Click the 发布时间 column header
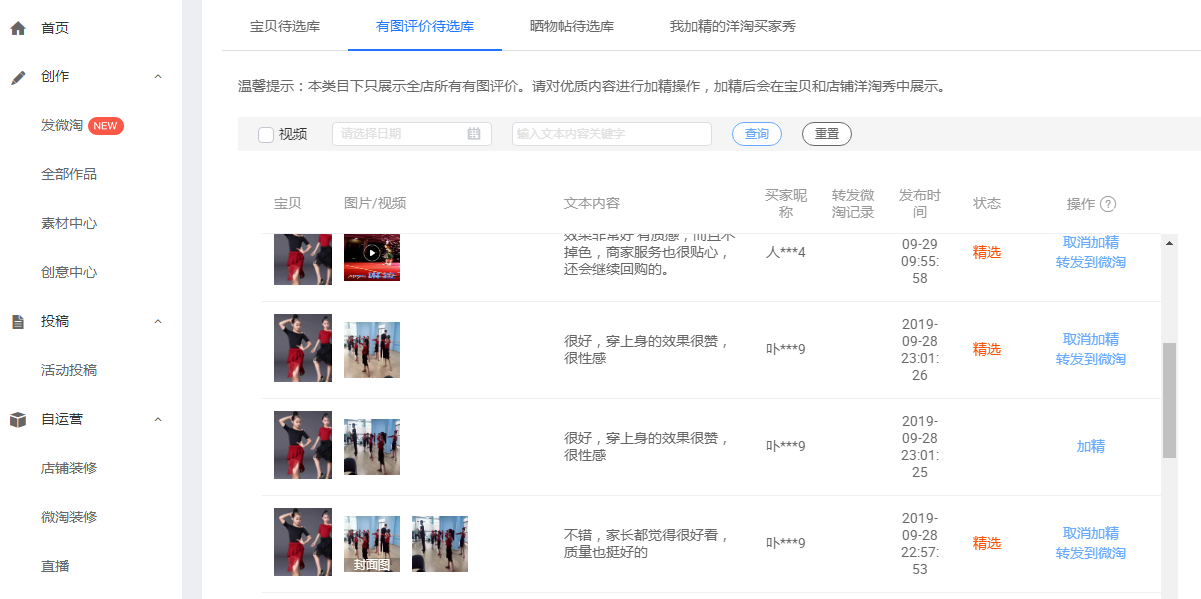 [920, 204]
